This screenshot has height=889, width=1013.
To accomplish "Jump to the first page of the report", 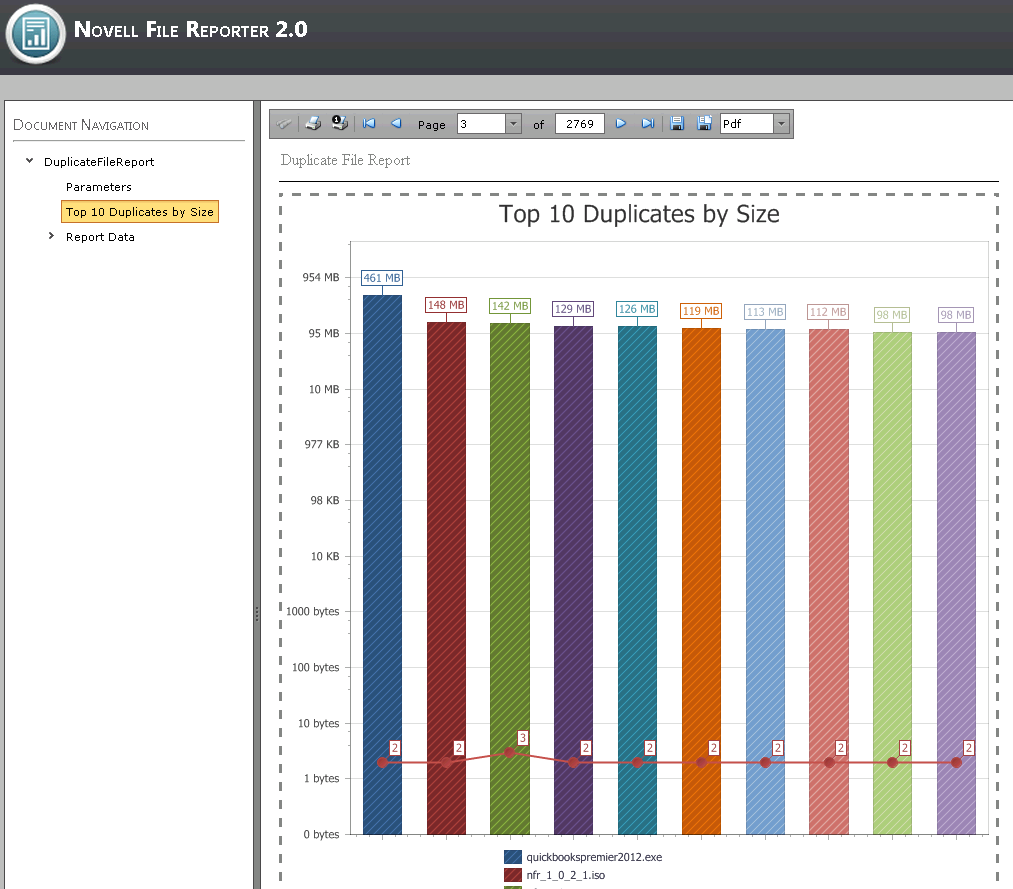I will [x=369, y=123].
